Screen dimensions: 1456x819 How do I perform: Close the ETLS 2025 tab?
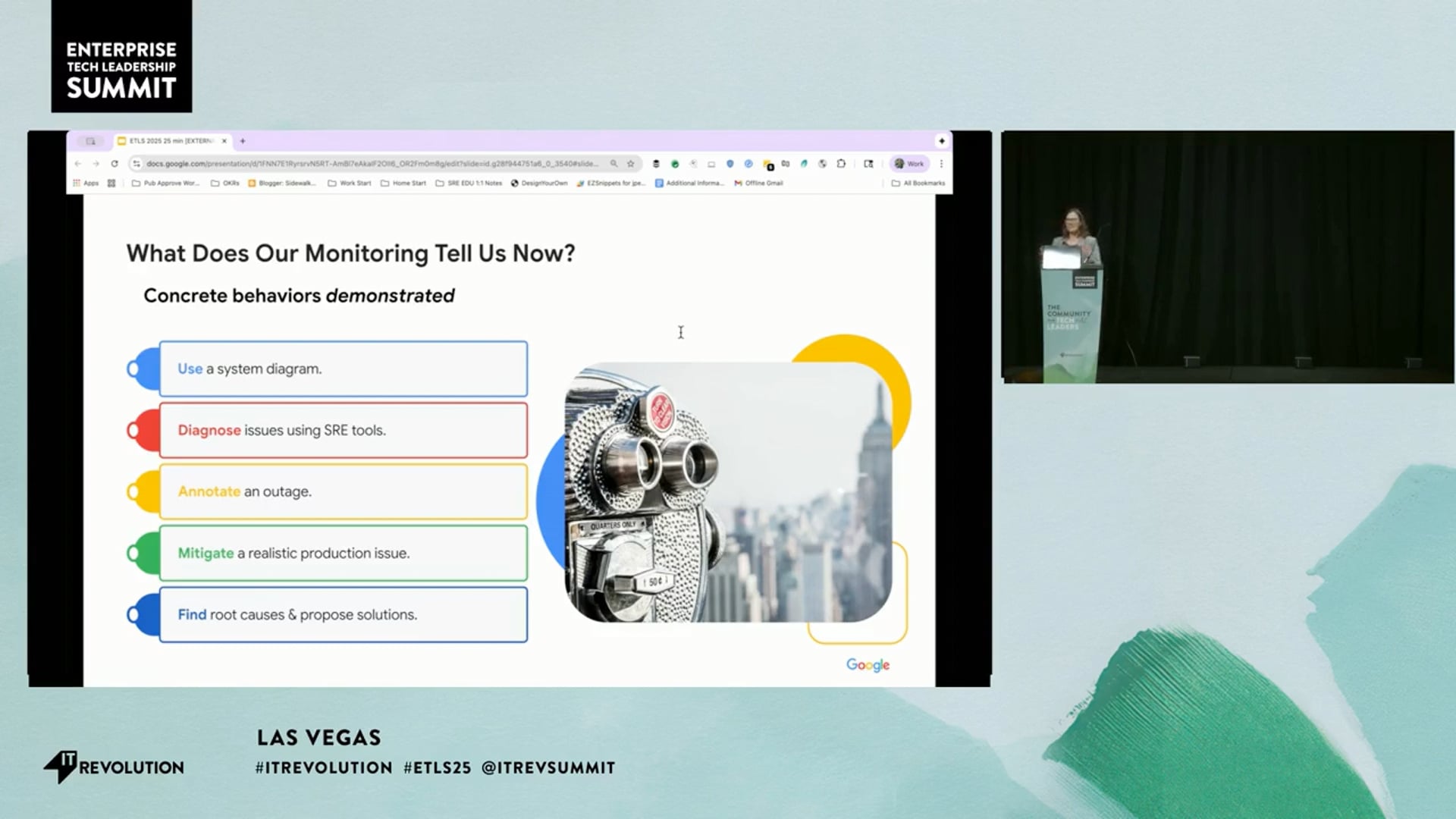pos(224,141)
